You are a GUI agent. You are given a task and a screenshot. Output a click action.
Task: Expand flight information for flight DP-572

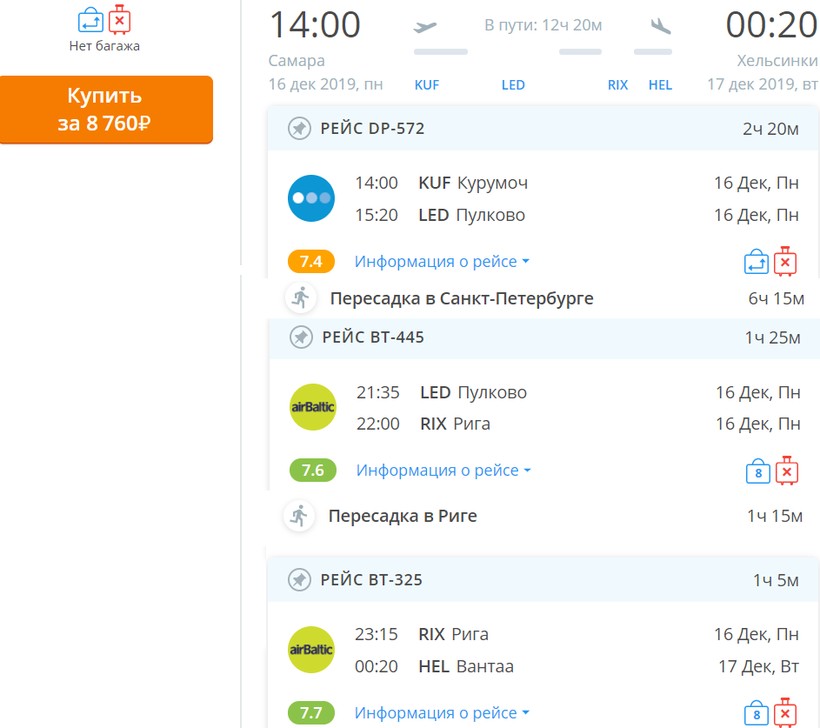tap(441, 262)
